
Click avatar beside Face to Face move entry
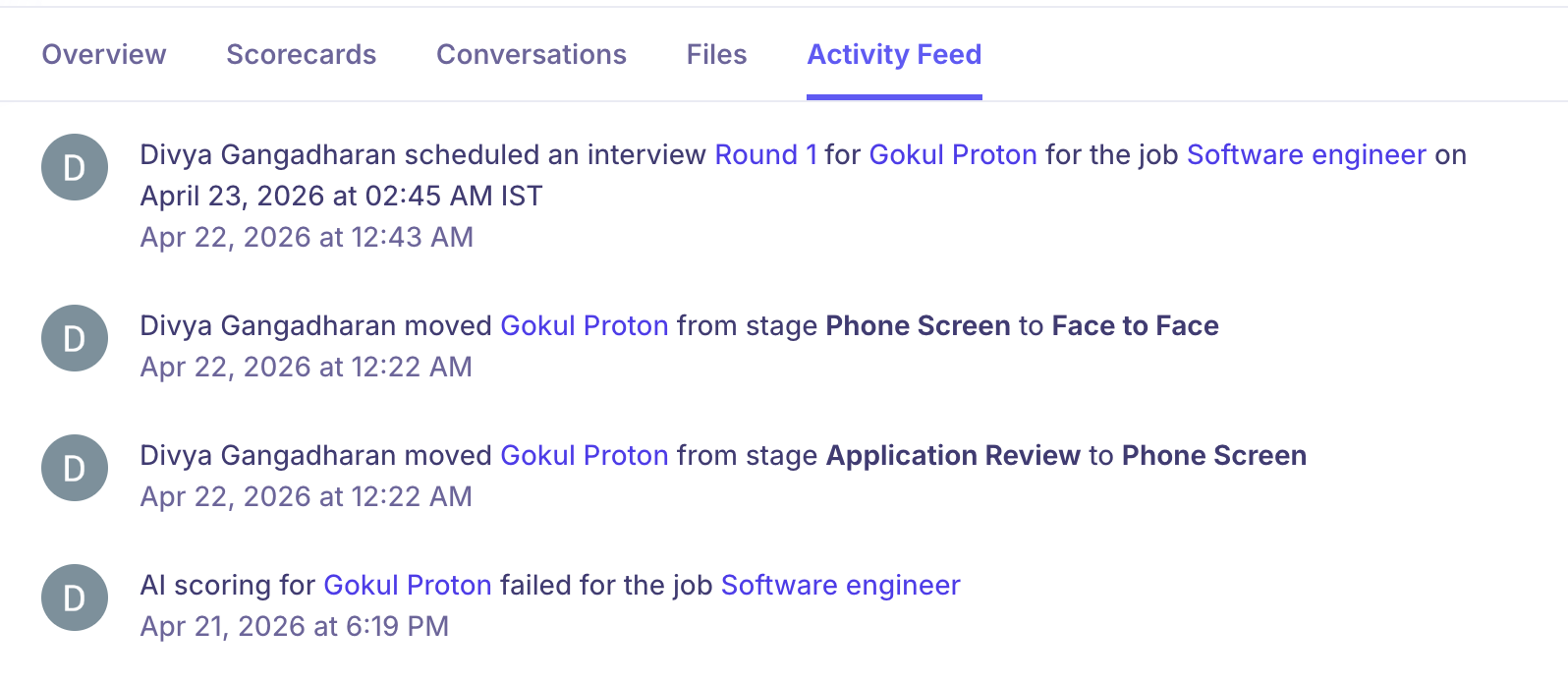(x=75, y=339)
